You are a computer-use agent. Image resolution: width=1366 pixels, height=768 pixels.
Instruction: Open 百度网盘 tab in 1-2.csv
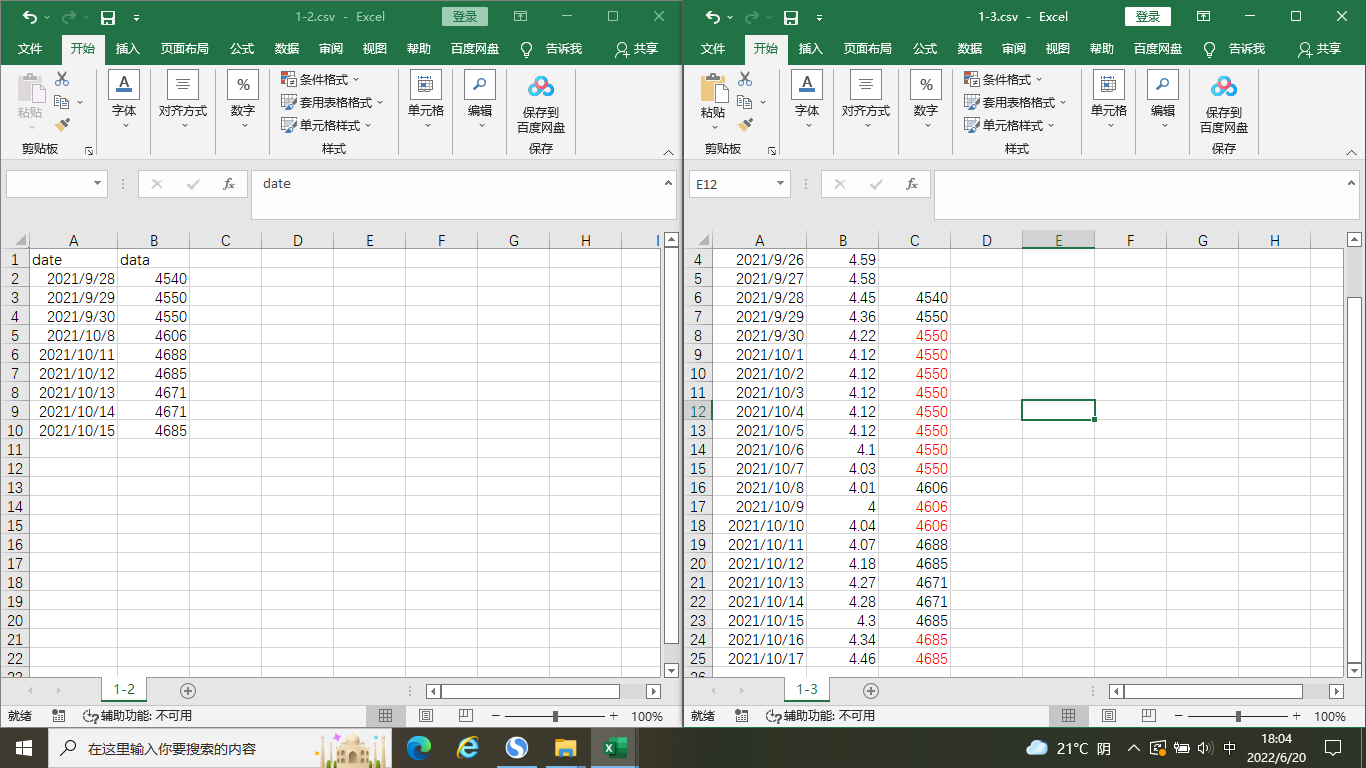[475, 49]
